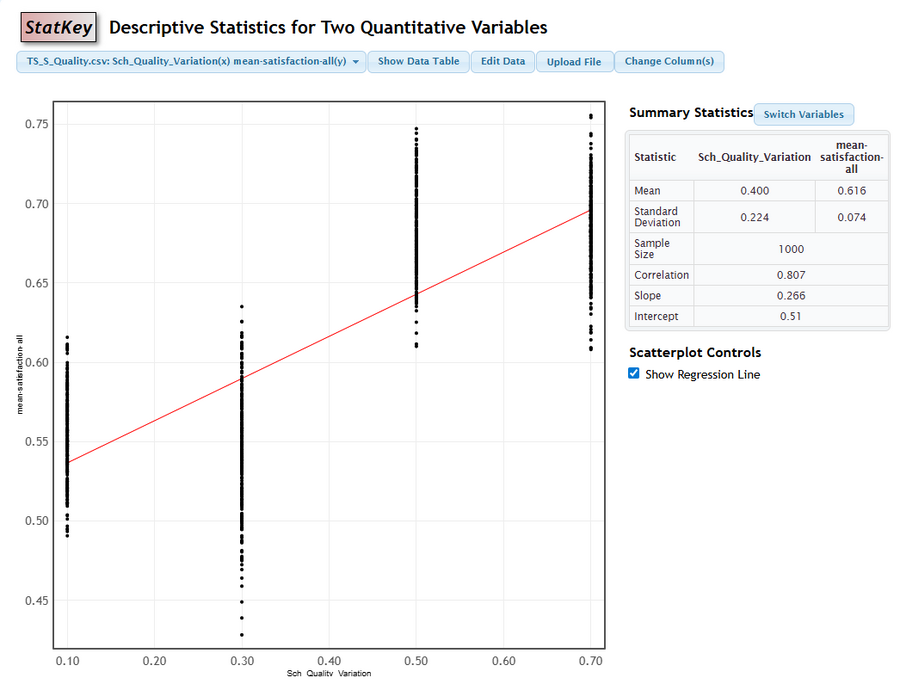Click the Show Regression Line label text

702,375
